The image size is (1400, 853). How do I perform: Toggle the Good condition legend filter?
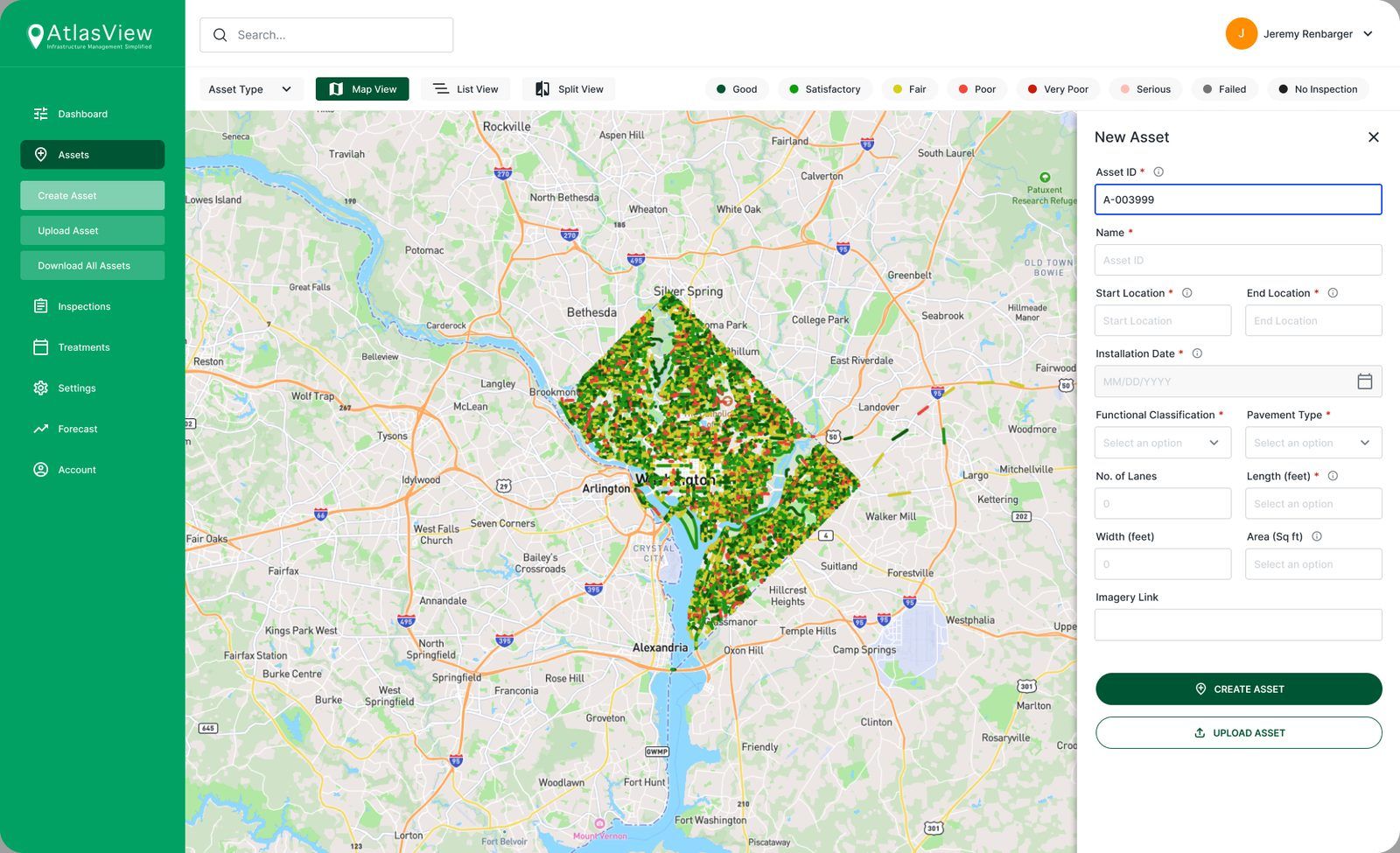click(737, 89)
